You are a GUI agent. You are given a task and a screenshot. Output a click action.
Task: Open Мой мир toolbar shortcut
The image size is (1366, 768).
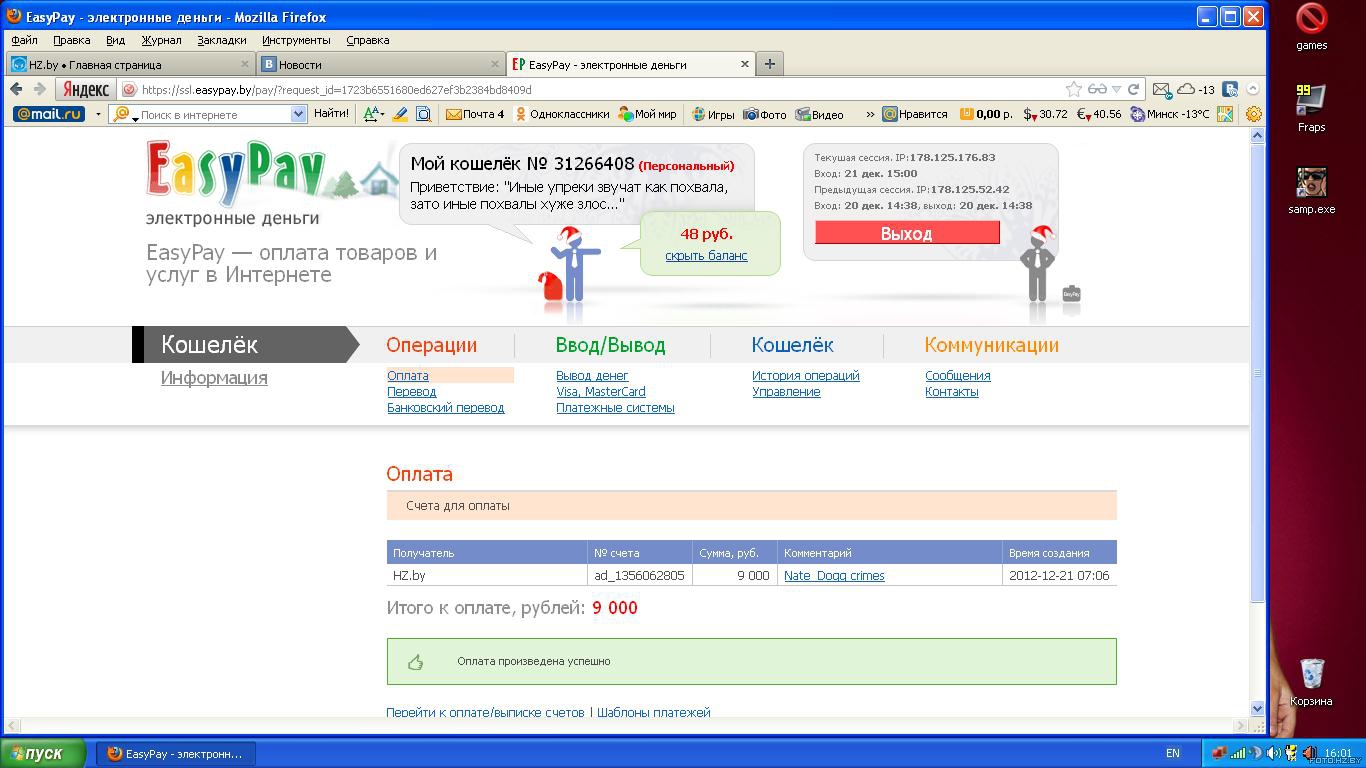pos(647,114)
